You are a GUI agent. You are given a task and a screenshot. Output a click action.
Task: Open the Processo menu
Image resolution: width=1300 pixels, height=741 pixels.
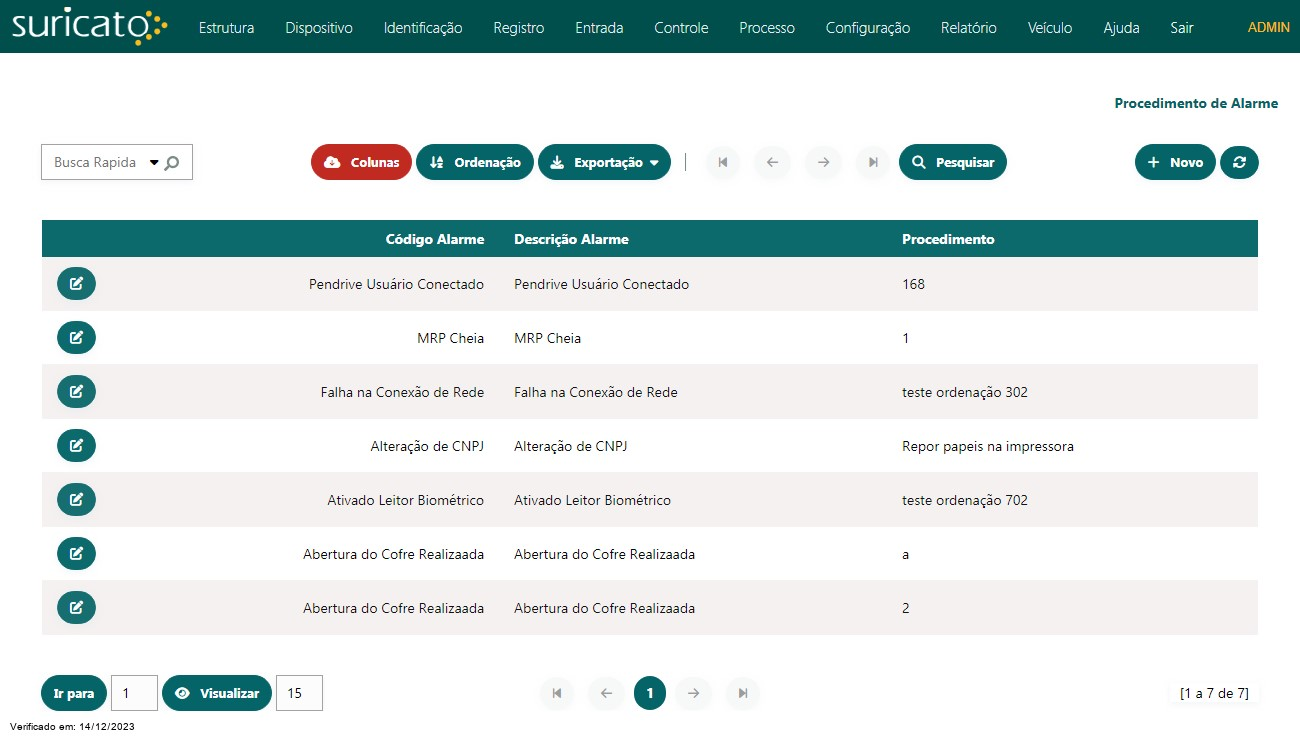(767, 28)
